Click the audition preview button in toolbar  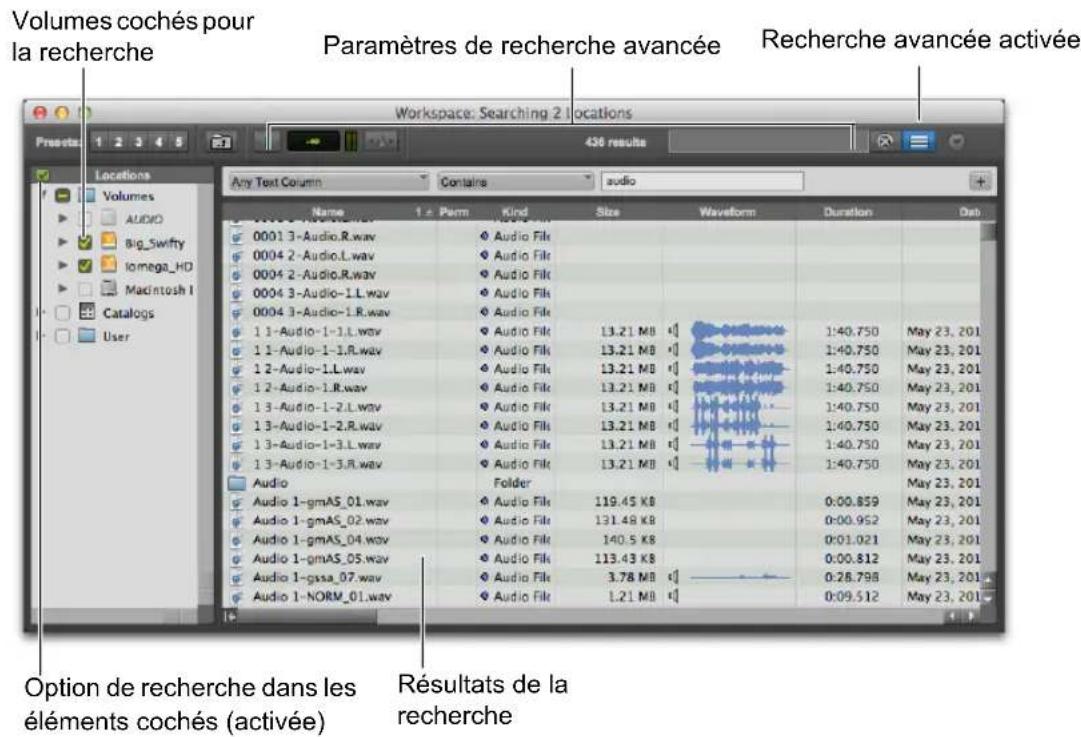266,141
